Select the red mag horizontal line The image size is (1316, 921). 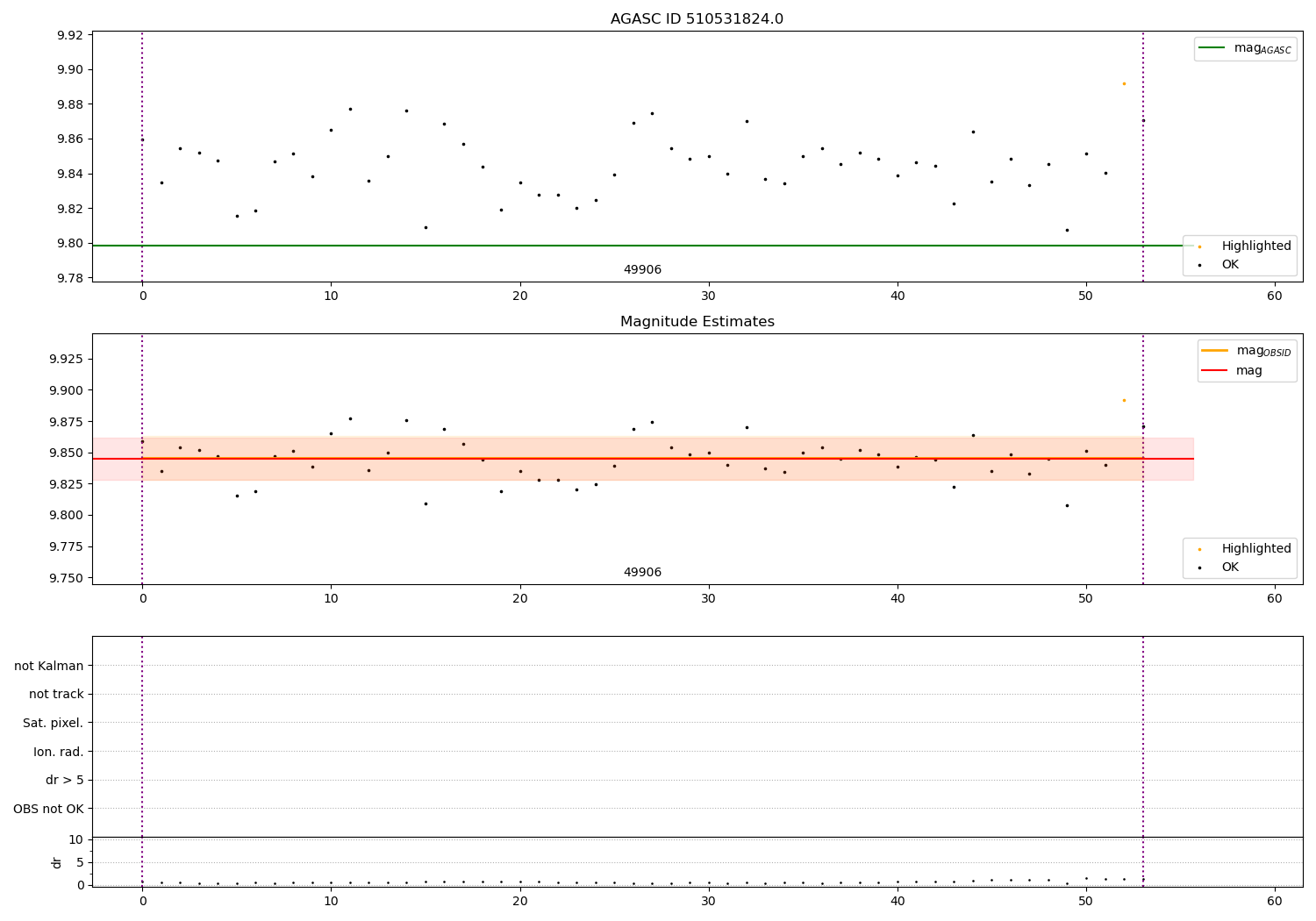[x=642, y=459]
